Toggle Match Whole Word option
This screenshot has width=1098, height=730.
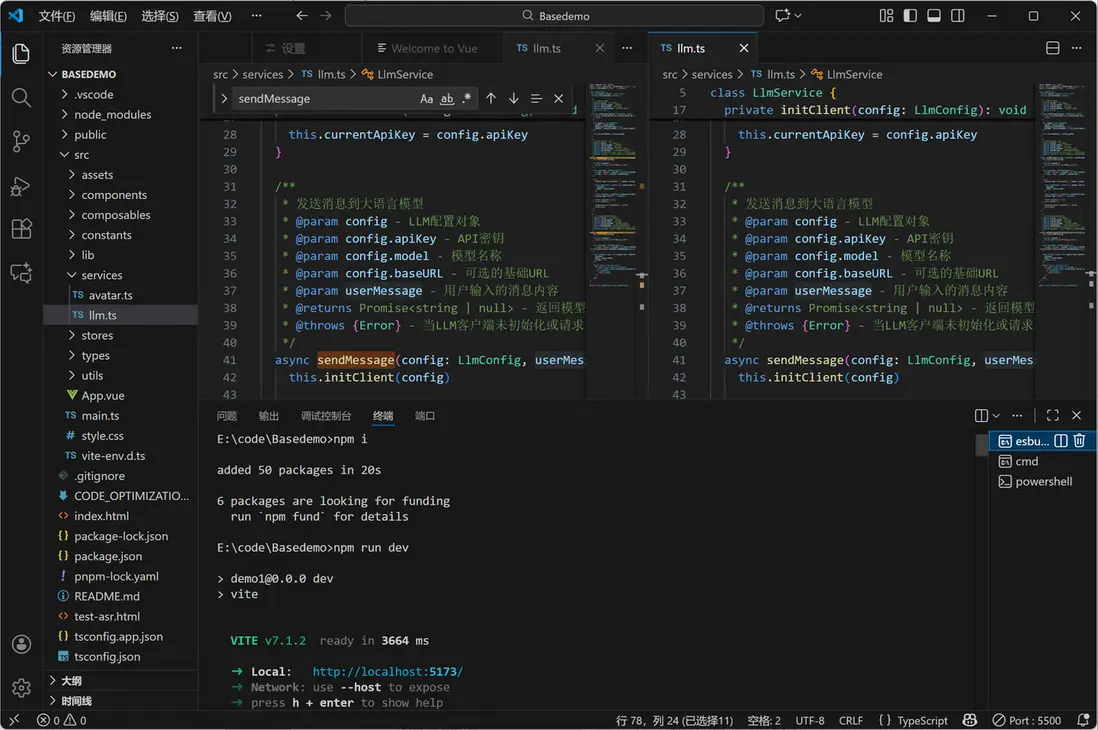(x=447, y=99)
